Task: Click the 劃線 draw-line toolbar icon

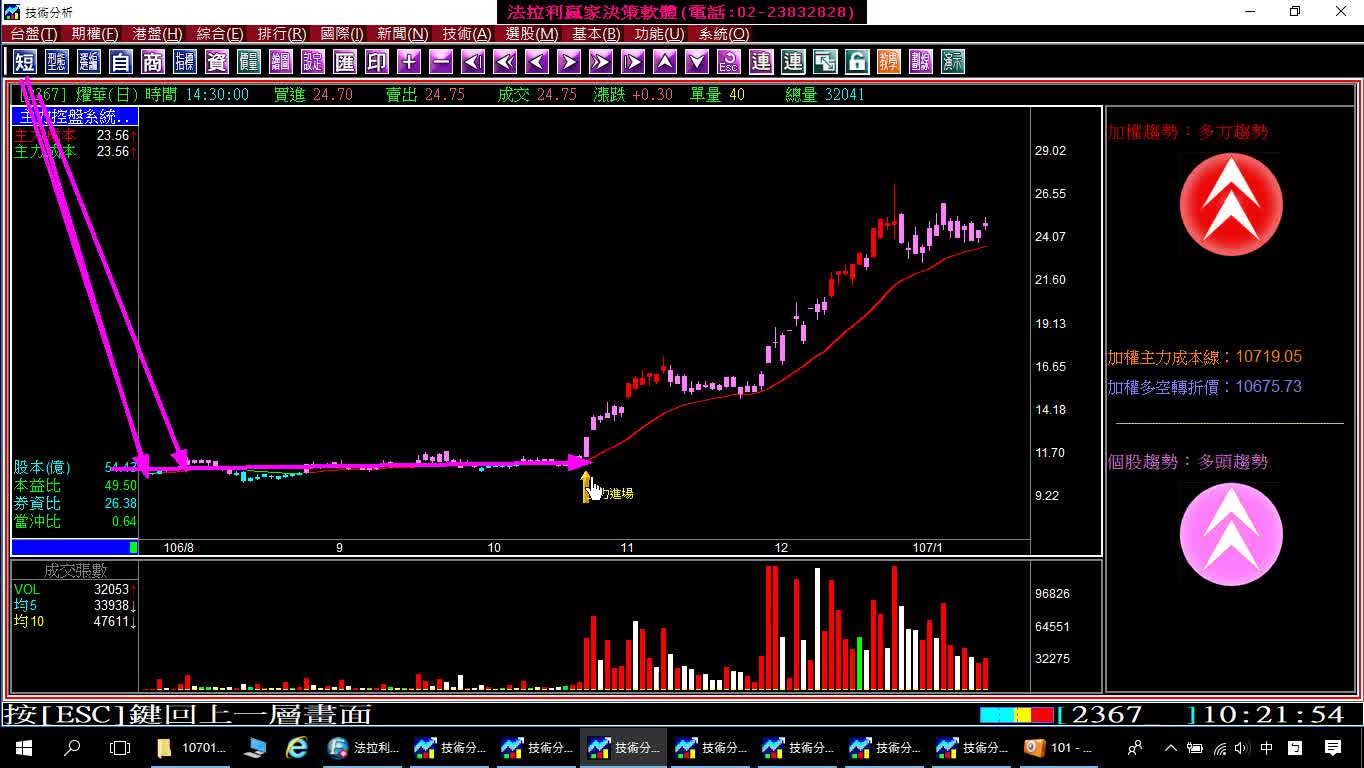Action: pyautogui.click(x=921, y=62)
